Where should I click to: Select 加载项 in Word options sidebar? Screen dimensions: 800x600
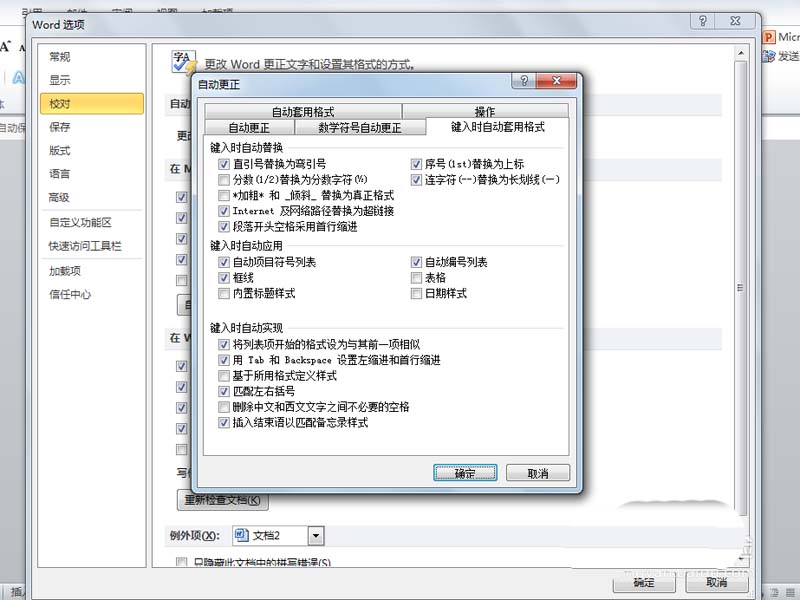tap(92, 271)
